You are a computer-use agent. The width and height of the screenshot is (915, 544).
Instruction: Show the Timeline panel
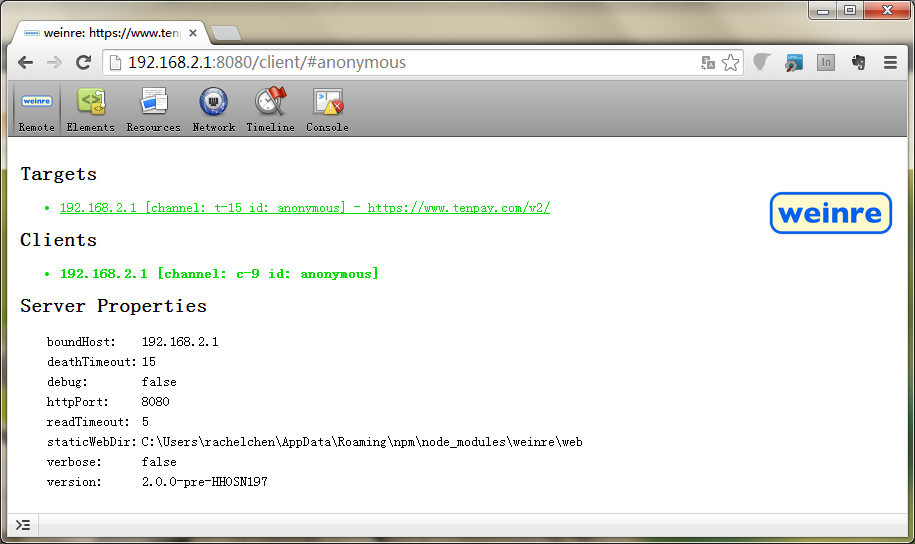click(x=270, y=109)
